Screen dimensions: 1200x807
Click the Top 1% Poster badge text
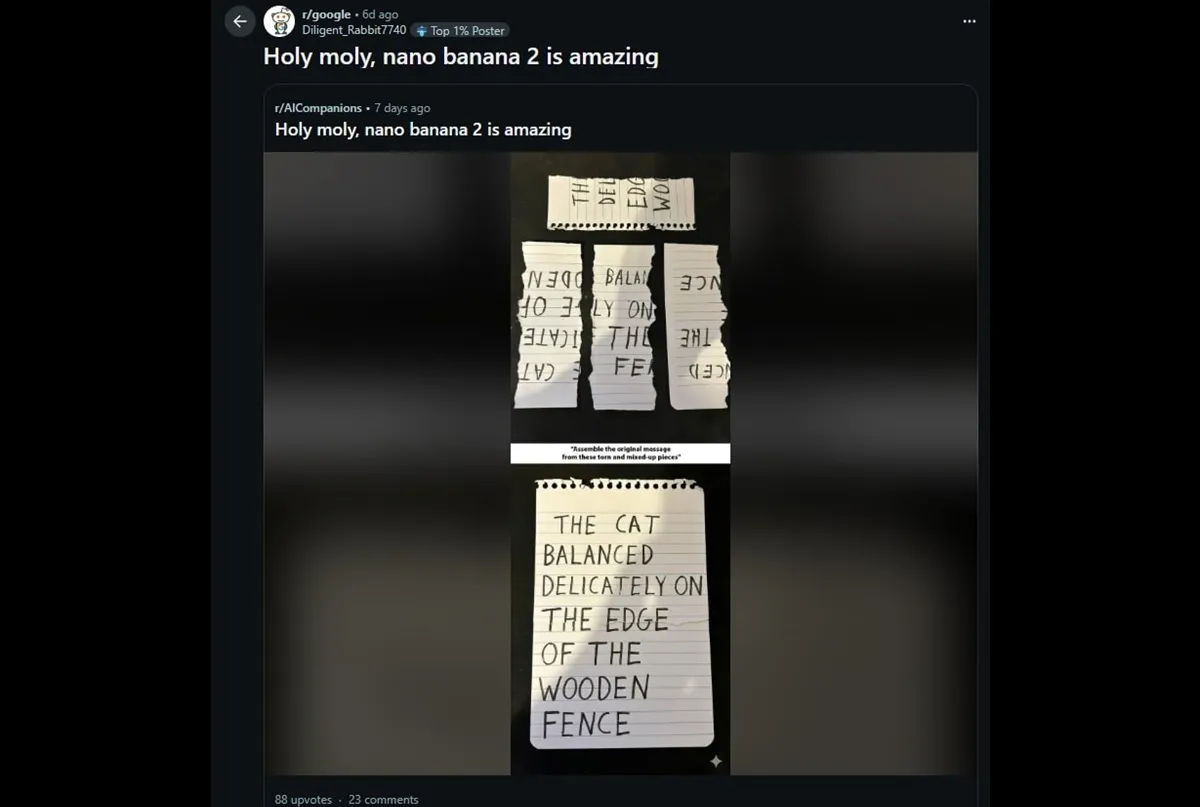point(467,31)
